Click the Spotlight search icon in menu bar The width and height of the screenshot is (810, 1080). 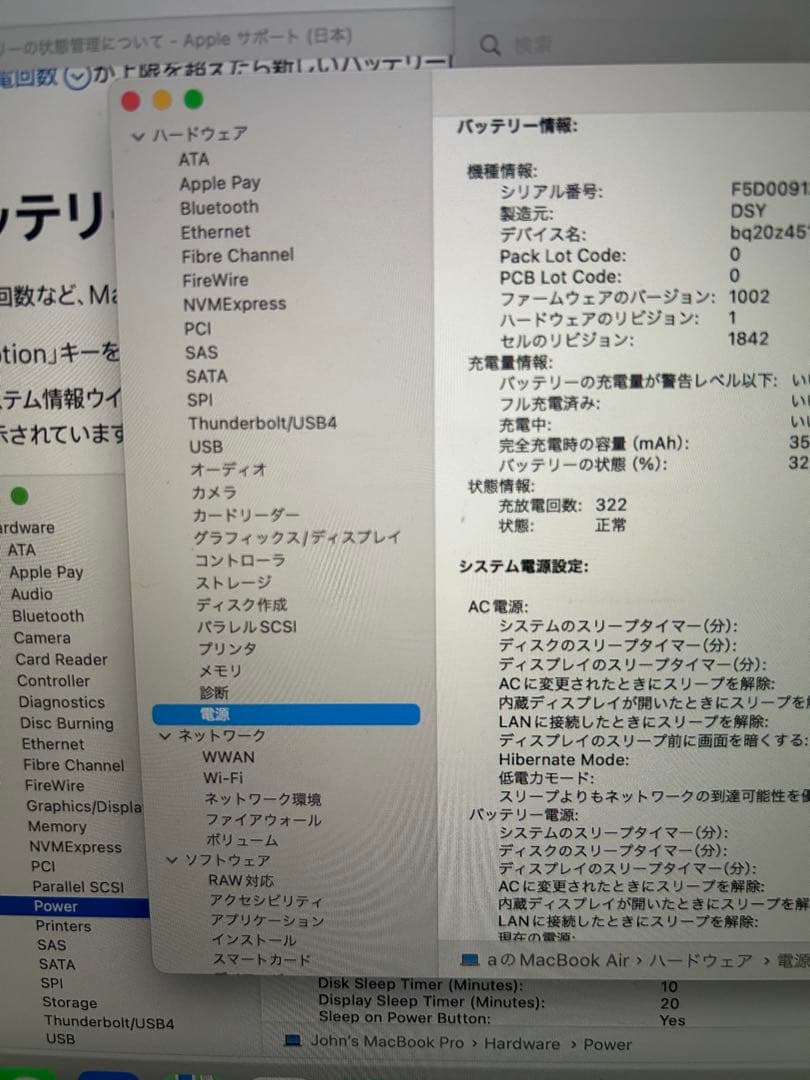(x=489, y=44)
